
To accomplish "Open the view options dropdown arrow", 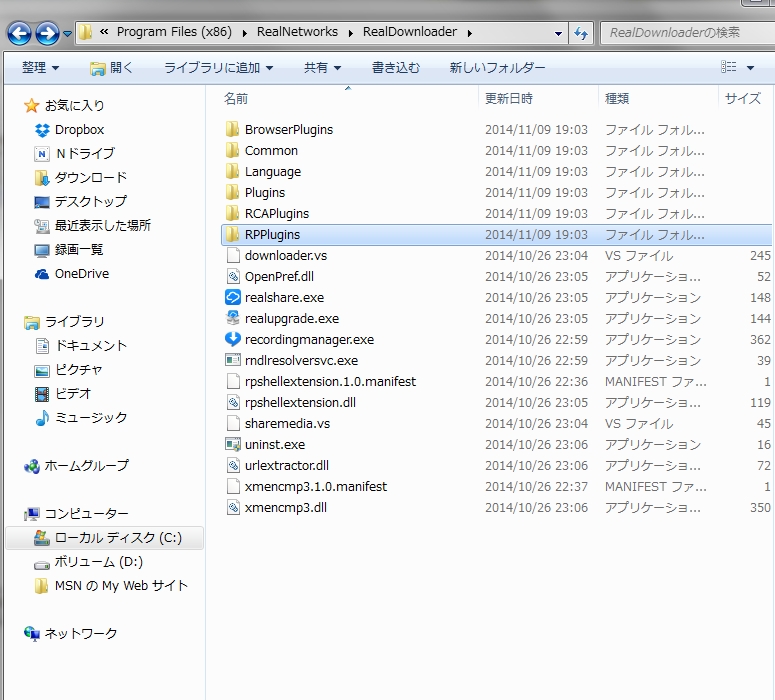I will coord(750,68).
